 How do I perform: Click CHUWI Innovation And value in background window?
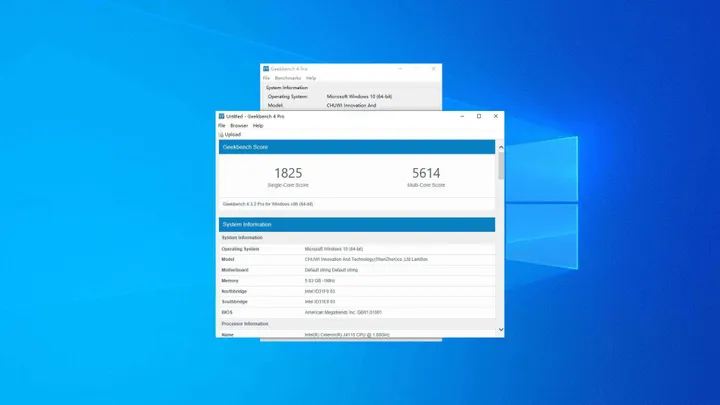tap(351, 105)
